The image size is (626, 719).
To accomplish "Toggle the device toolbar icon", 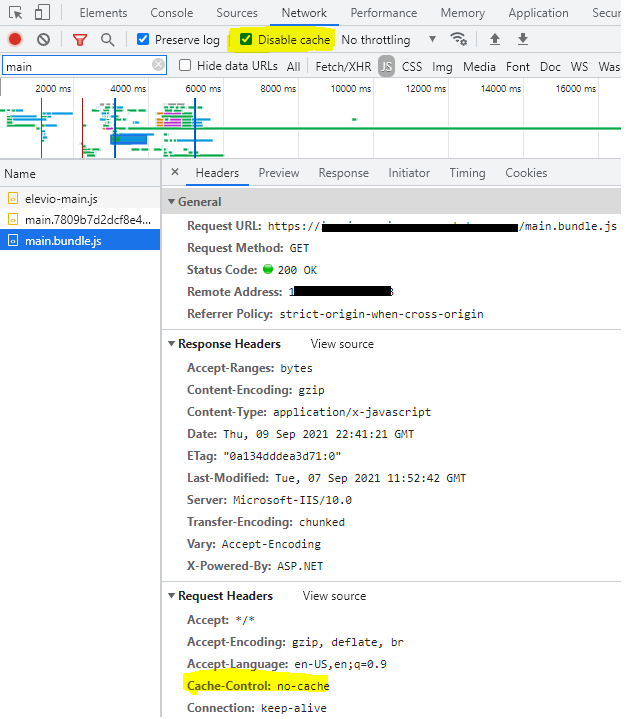I will point(42,12).
